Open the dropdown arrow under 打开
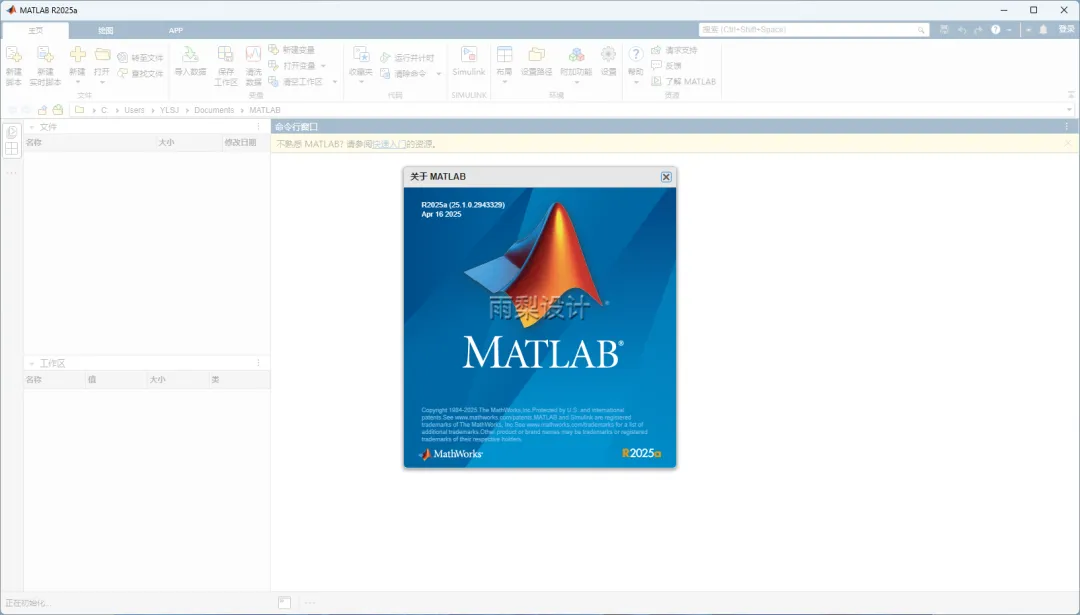Screen dimensions: 1080x615 point(102,82)
